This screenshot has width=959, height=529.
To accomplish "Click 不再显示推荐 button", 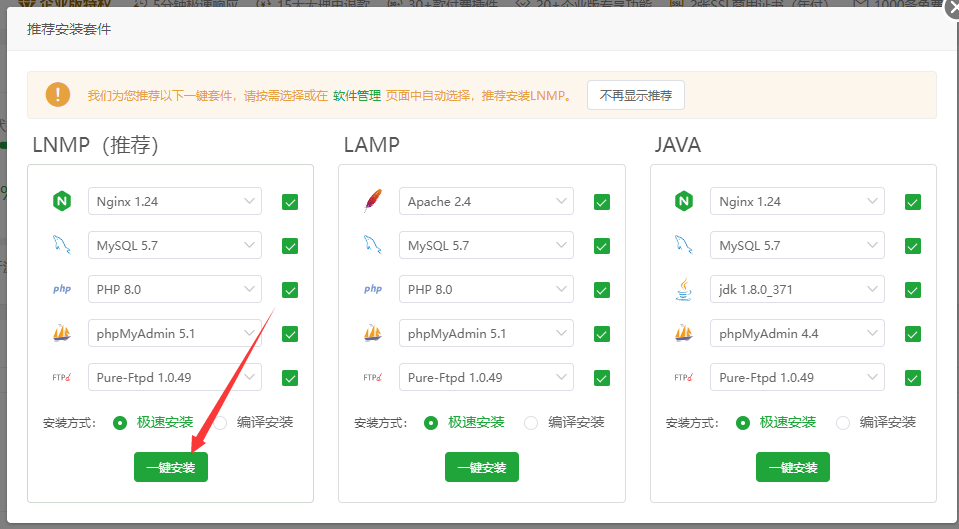I will (x=635, y=95).
